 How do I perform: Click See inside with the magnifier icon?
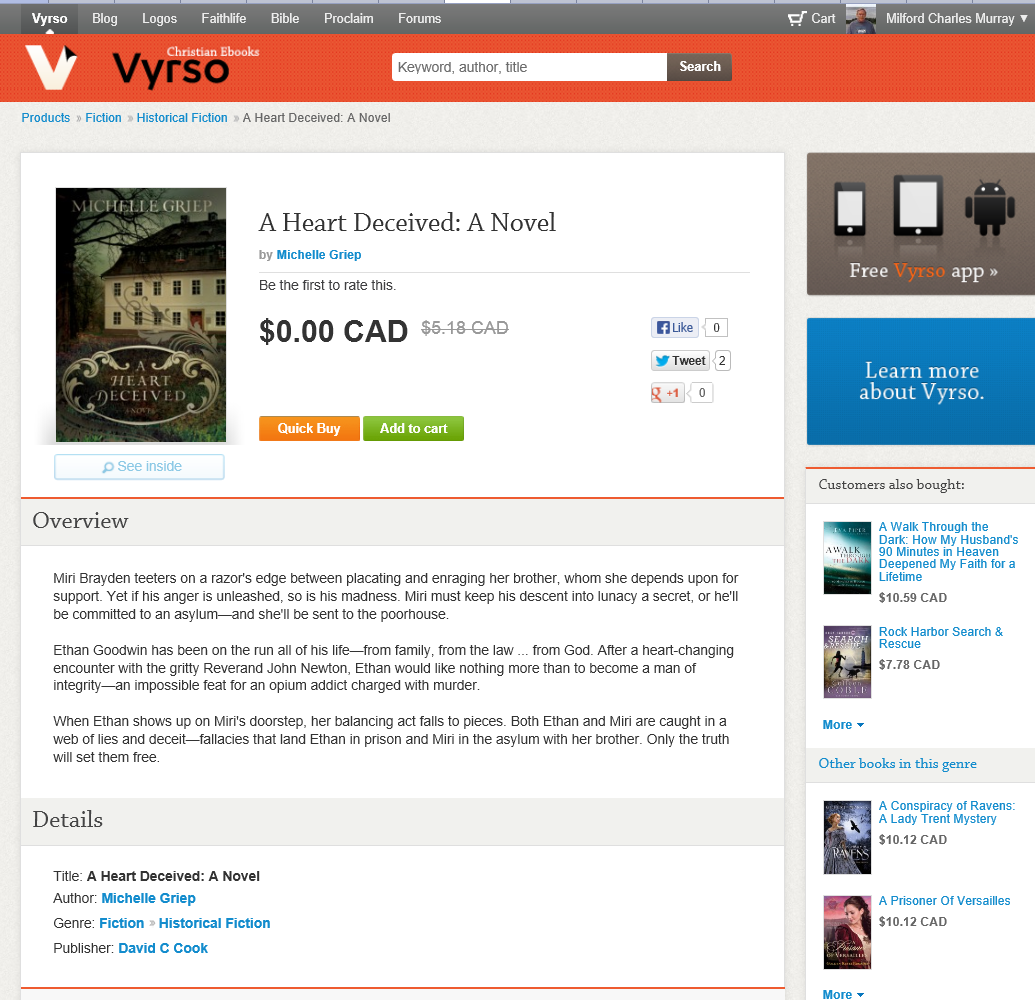click(139, 467)
